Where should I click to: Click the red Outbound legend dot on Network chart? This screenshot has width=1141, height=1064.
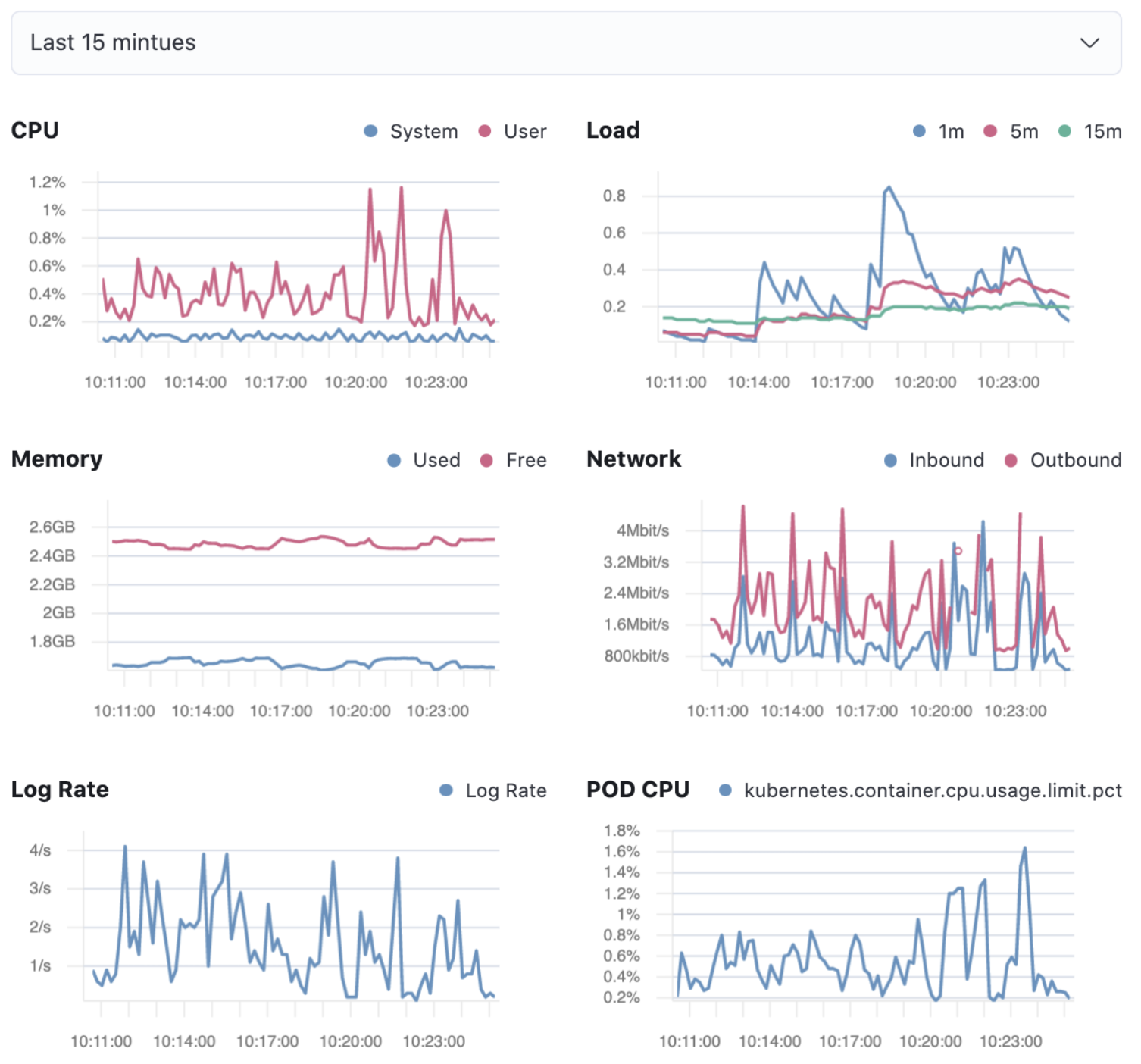pyautogui.click(x=1011, y=460)
